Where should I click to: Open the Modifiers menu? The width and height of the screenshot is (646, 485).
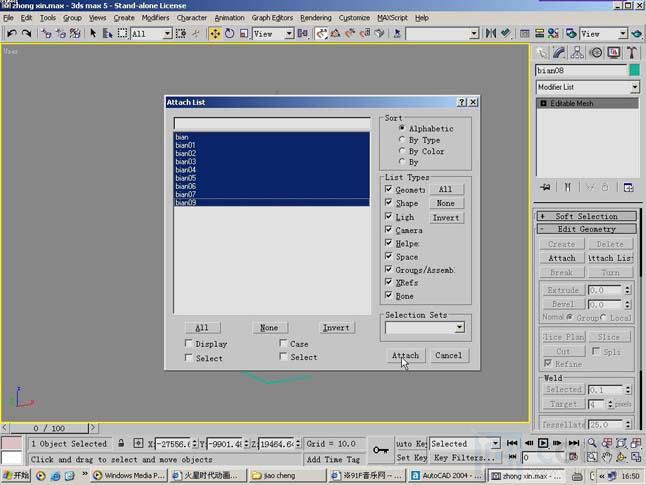(x=155, y=18)
